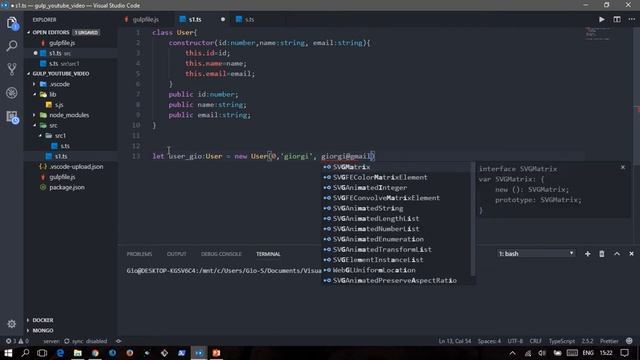Add a new terminal with plus icon

click(587, 253)
